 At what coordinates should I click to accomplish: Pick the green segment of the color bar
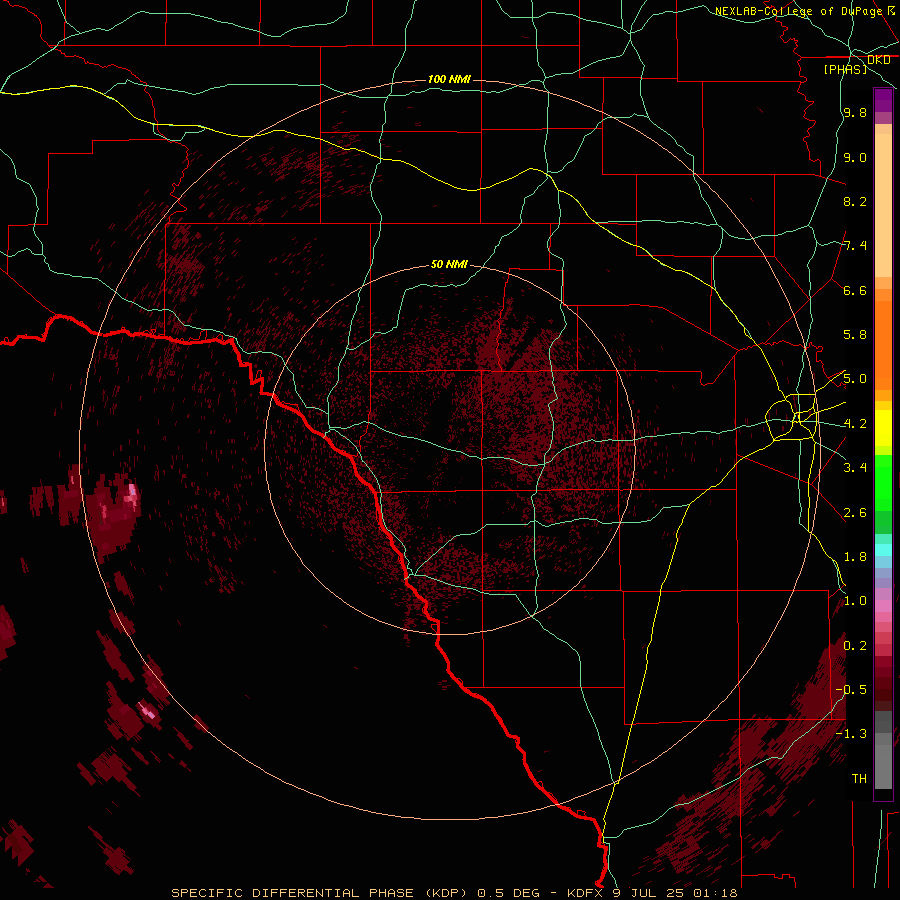(883, 483)
